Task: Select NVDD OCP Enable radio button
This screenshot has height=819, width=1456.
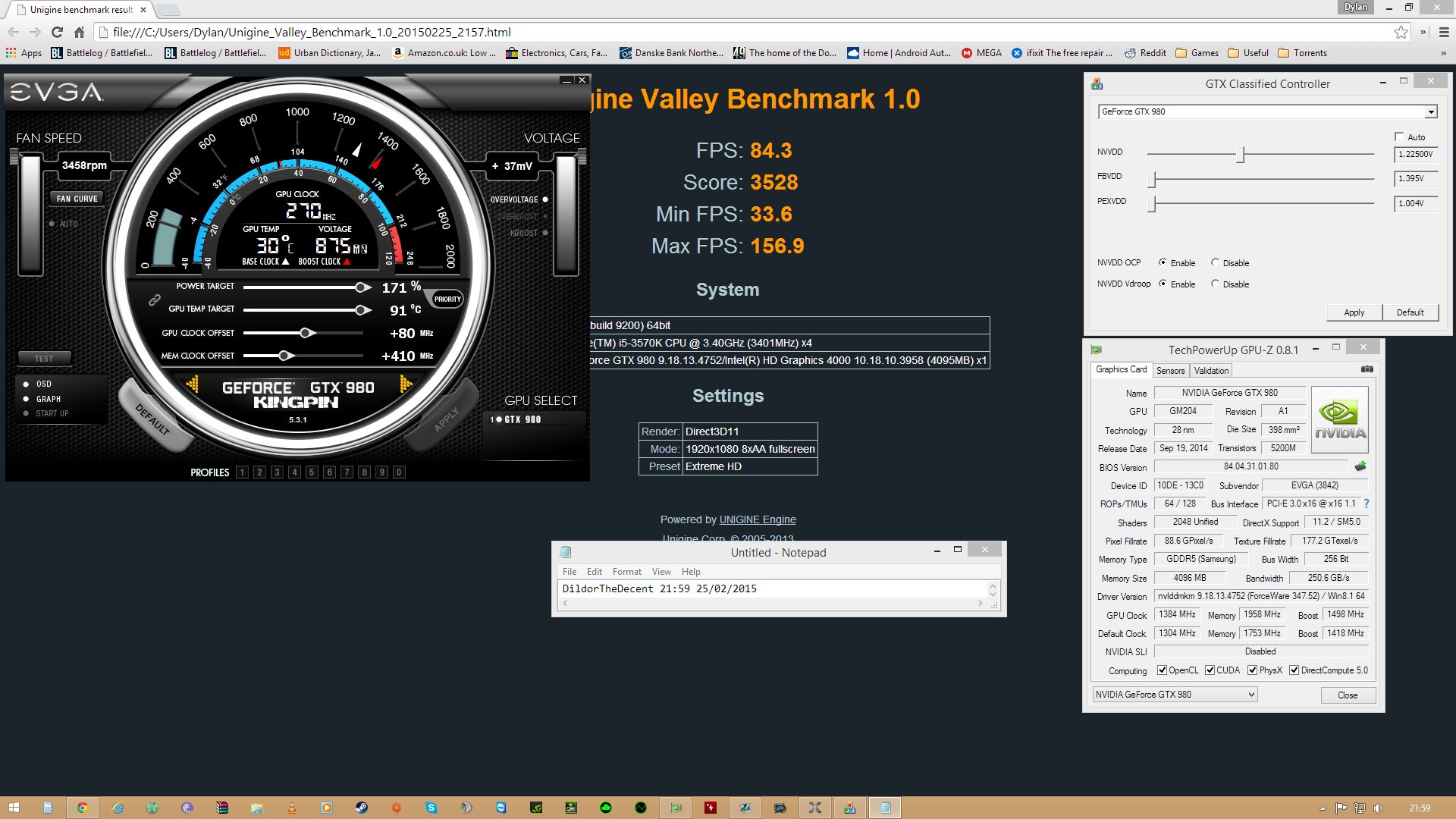Action: (x=1163, y=262)
